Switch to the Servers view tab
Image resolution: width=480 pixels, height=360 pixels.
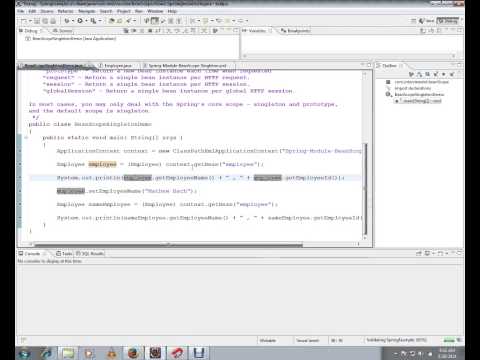point(62,31)
